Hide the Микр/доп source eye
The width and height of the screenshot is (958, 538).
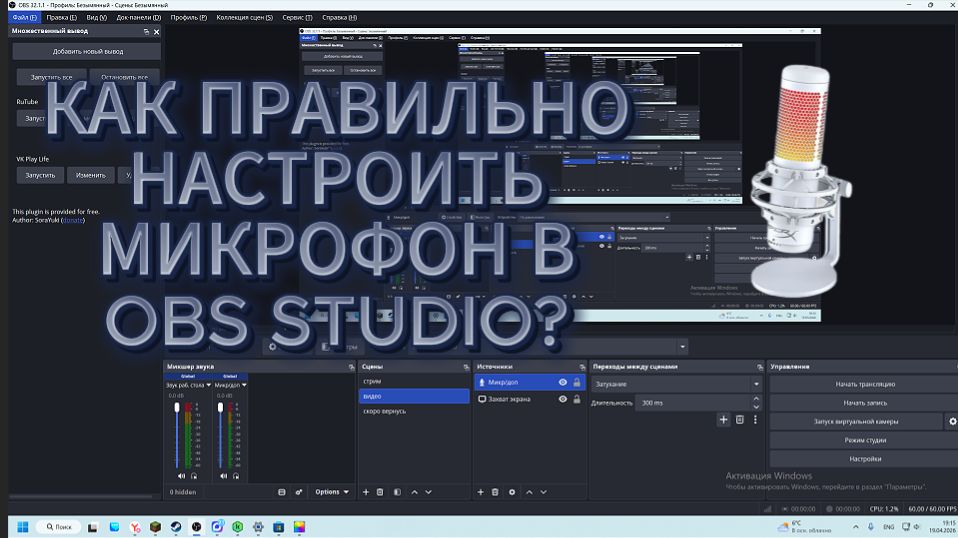pos(563,382)
